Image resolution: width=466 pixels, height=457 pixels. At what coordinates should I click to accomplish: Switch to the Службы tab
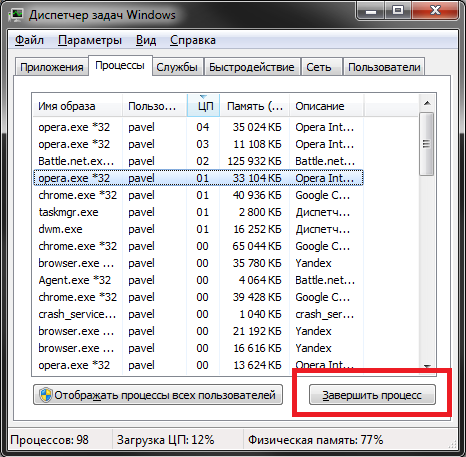coord(177,67)
